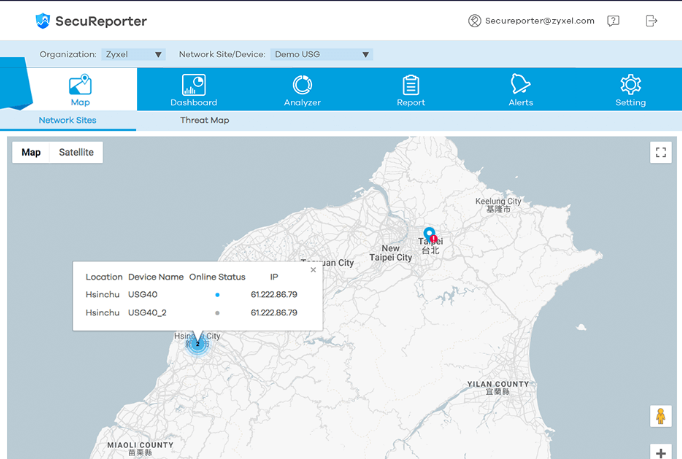Zoom in the map with plus
Screen dimensions: 682x459
(x=661, y=452)
